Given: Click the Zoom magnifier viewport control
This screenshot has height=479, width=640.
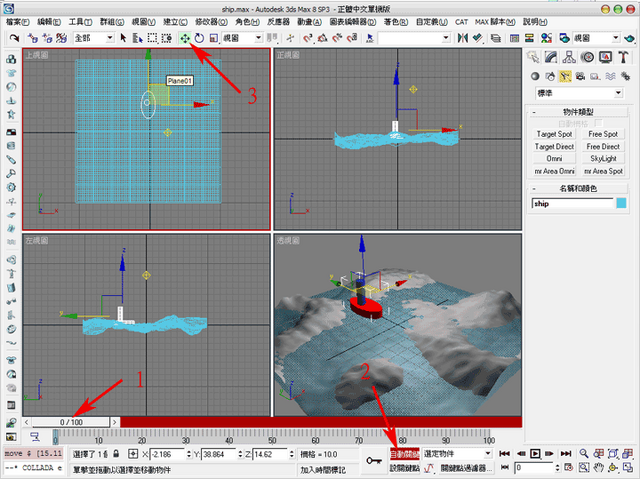Looking at the screenshot, I should tap(584, 454).
